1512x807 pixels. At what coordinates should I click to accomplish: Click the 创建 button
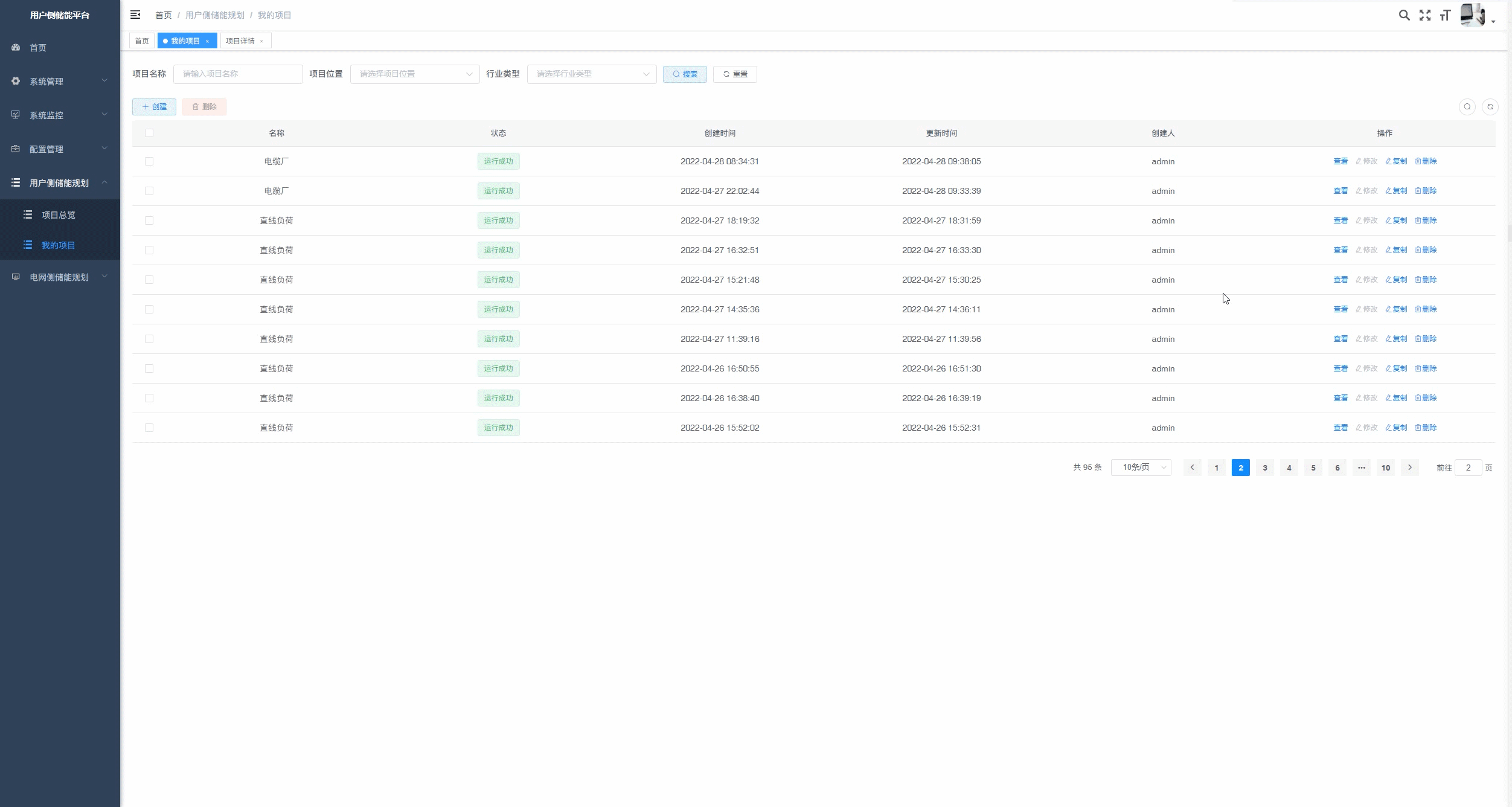point(154,107)
